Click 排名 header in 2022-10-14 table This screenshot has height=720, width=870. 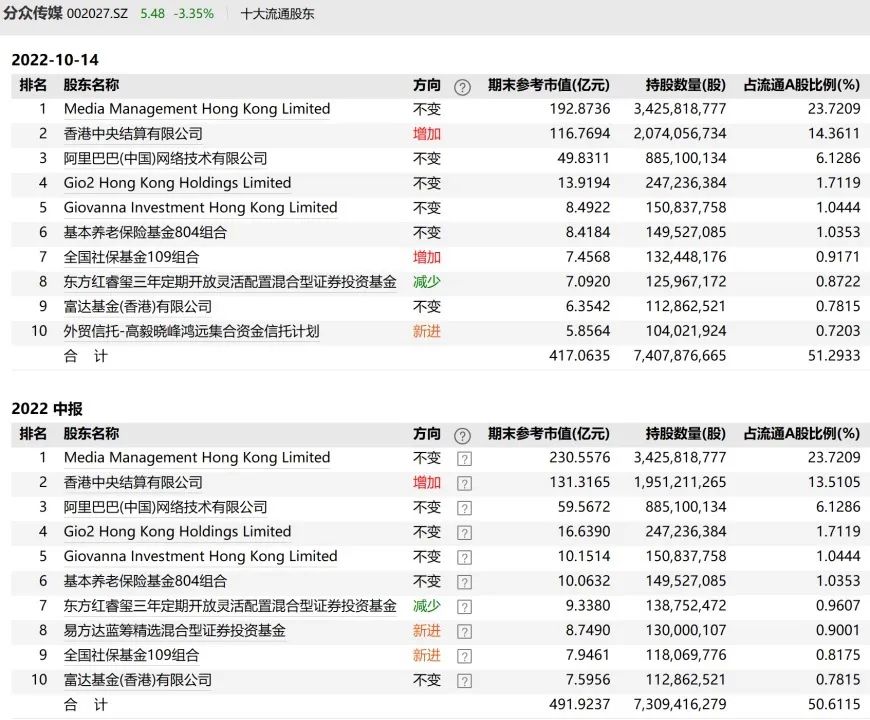33,85
